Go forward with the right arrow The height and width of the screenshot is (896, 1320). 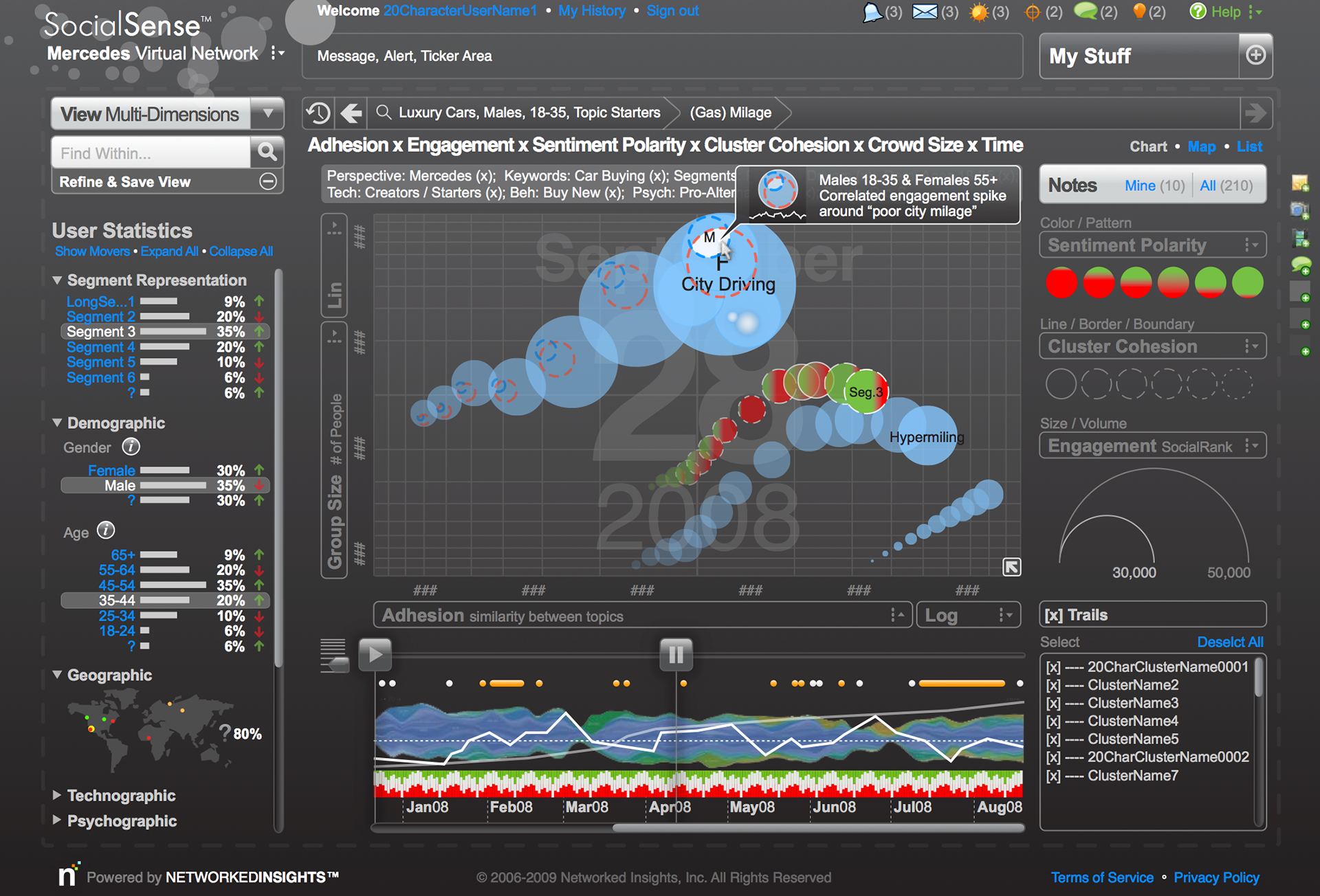[x=1256, y=113]
